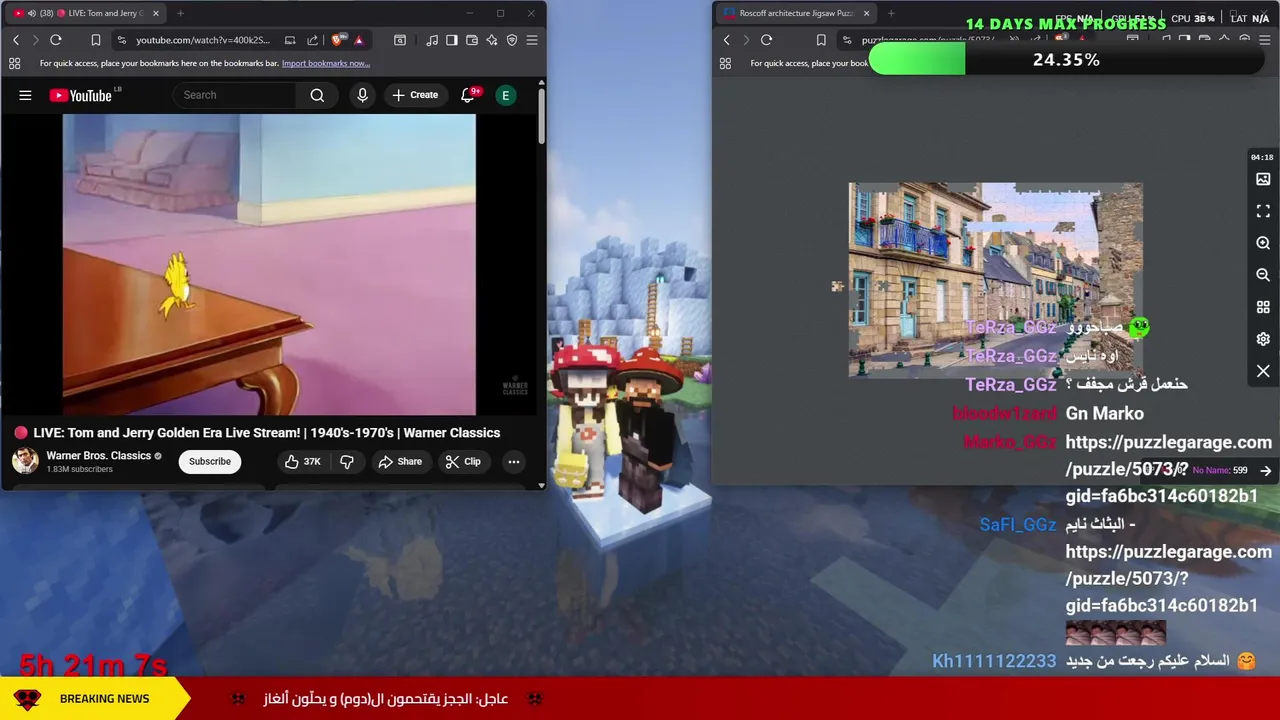The image size is (1280, 720).
Task: Like the video with 37K likes
Action: click(302, 461)
